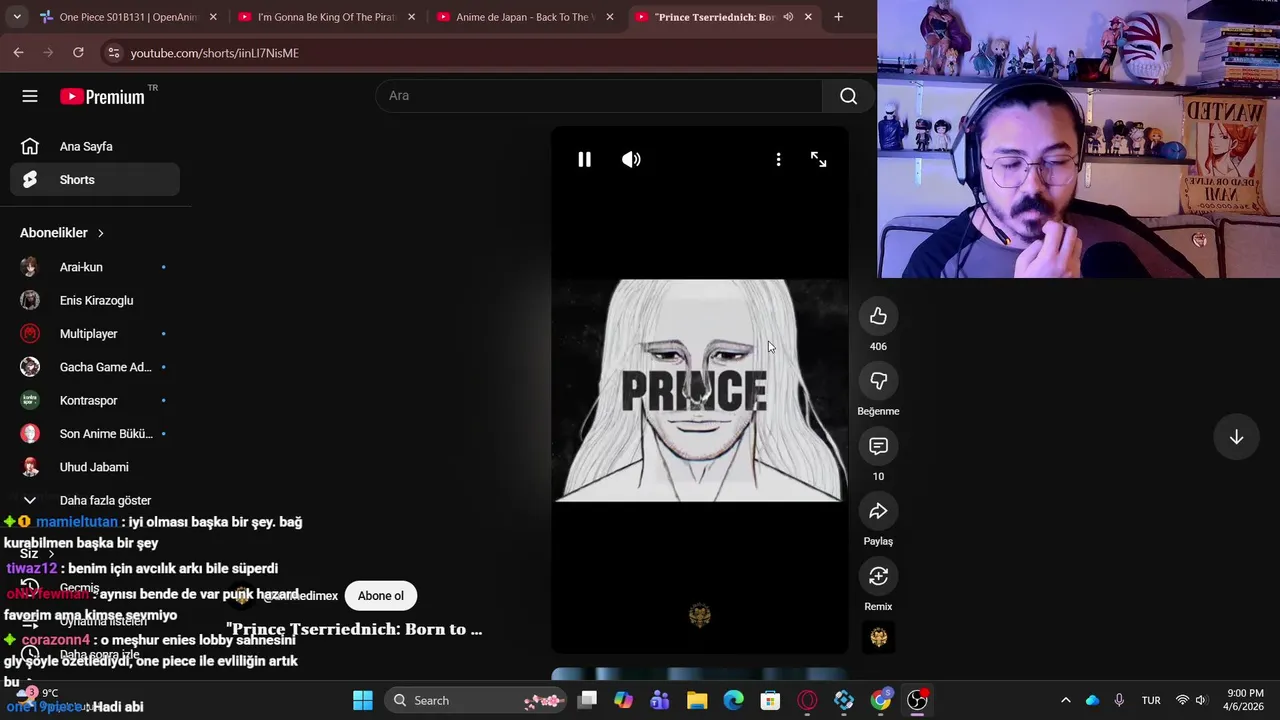Open Microsoft Store from the taskbar
Screen dimensions: 1280x720
tap(770, 700)
